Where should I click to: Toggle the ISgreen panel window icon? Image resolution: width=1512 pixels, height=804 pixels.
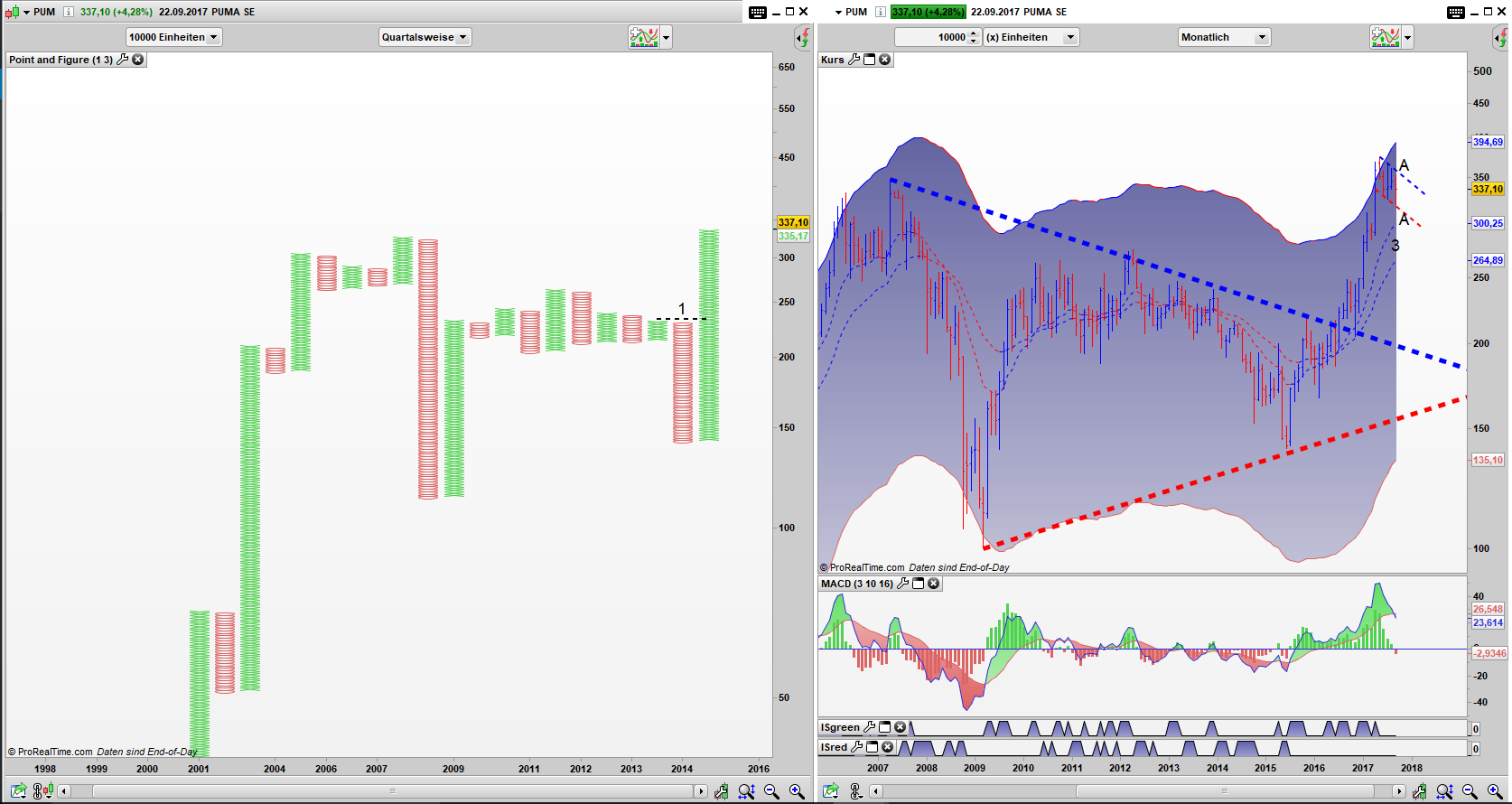885,727
